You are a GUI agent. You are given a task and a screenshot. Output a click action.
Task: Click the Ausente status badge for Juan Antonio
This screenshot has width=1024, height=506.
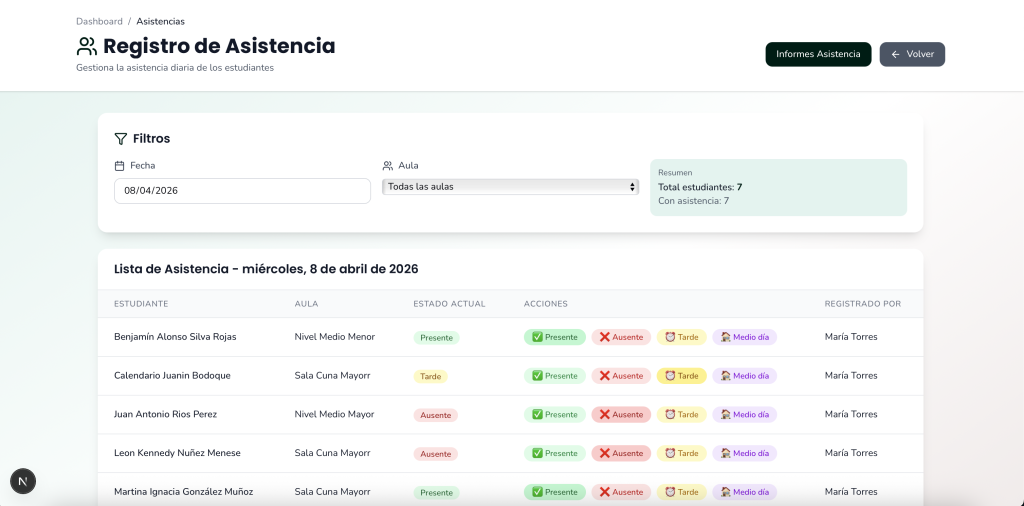pyautogui.click(x=436, y=415)
